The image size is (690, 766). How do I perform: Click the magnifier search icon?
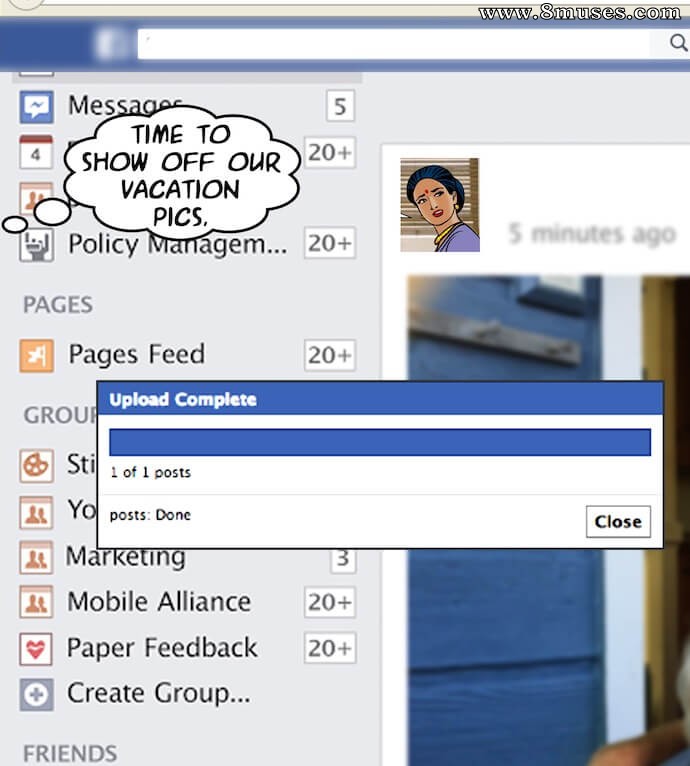tap(678, 43)
